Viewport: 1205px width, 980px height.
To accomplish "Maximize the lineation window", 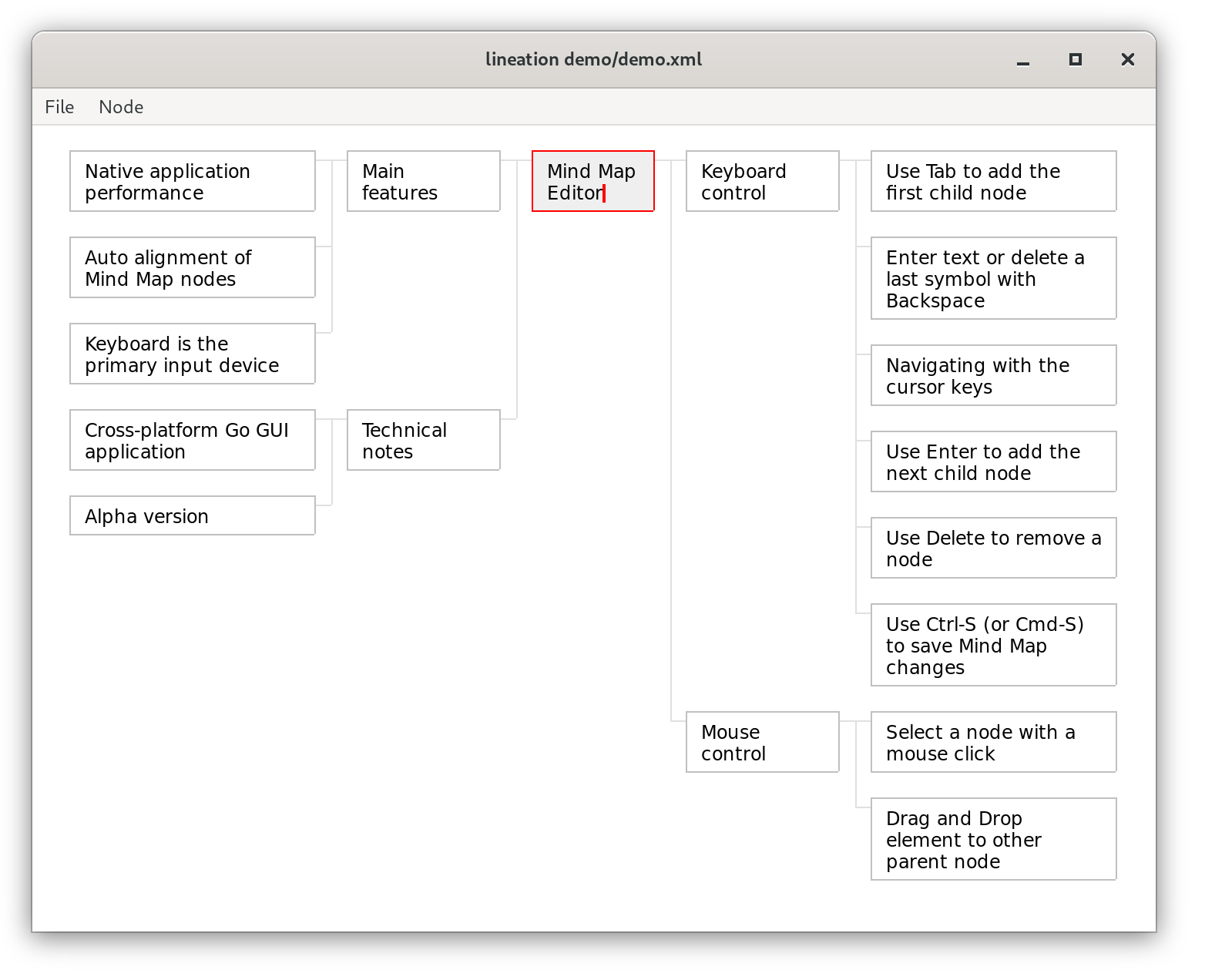I will pos(1076,59).
